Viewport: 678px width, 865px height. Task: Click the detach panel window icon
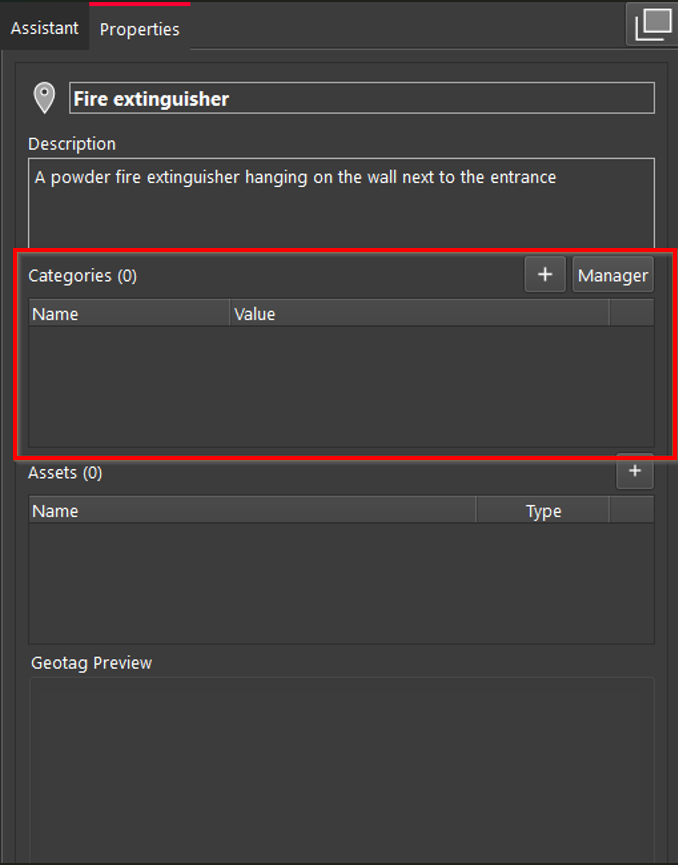coord(651,25)
